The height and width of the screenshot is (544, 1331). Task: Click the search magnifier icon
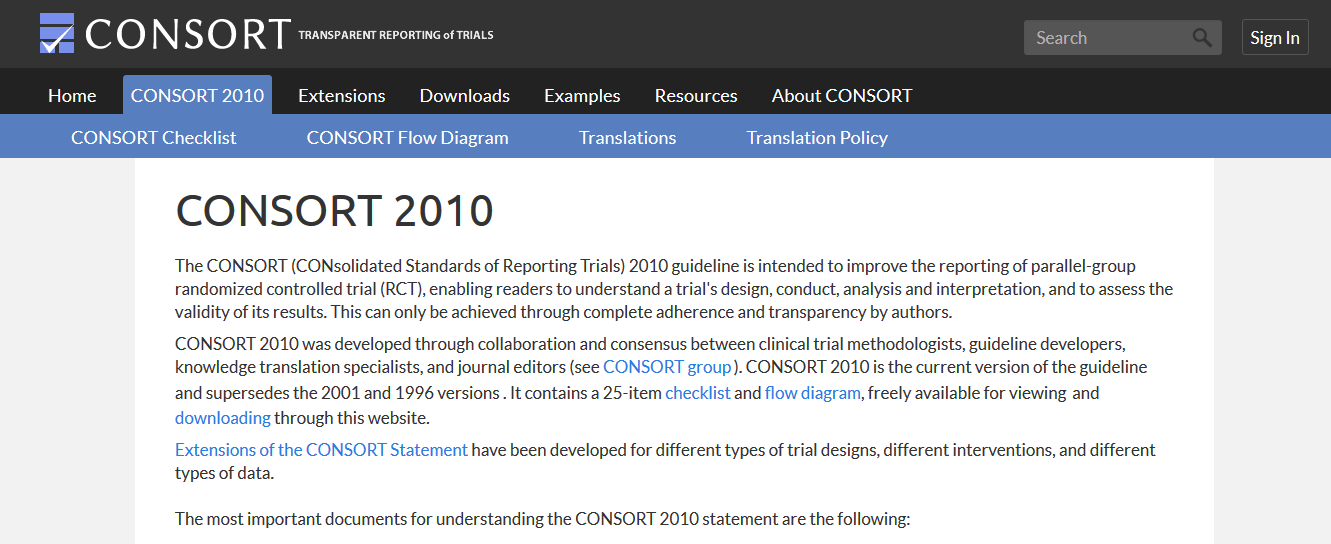[x=1202, y=38]
